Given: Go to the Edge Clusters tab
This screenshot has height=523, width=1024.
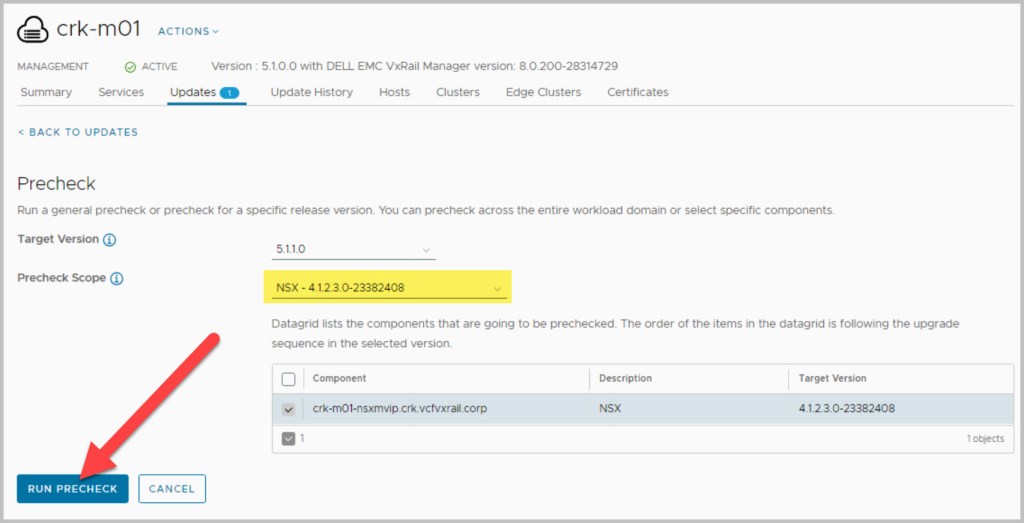Looking at the screenshot, I should click(543, 92).
